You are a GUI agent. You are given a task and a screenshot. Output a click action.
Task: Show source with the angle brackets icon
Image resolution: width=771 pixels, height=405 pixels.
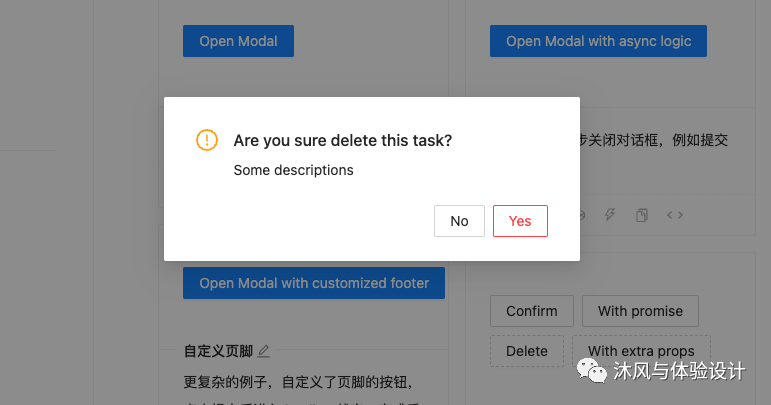tap(675, 215)
